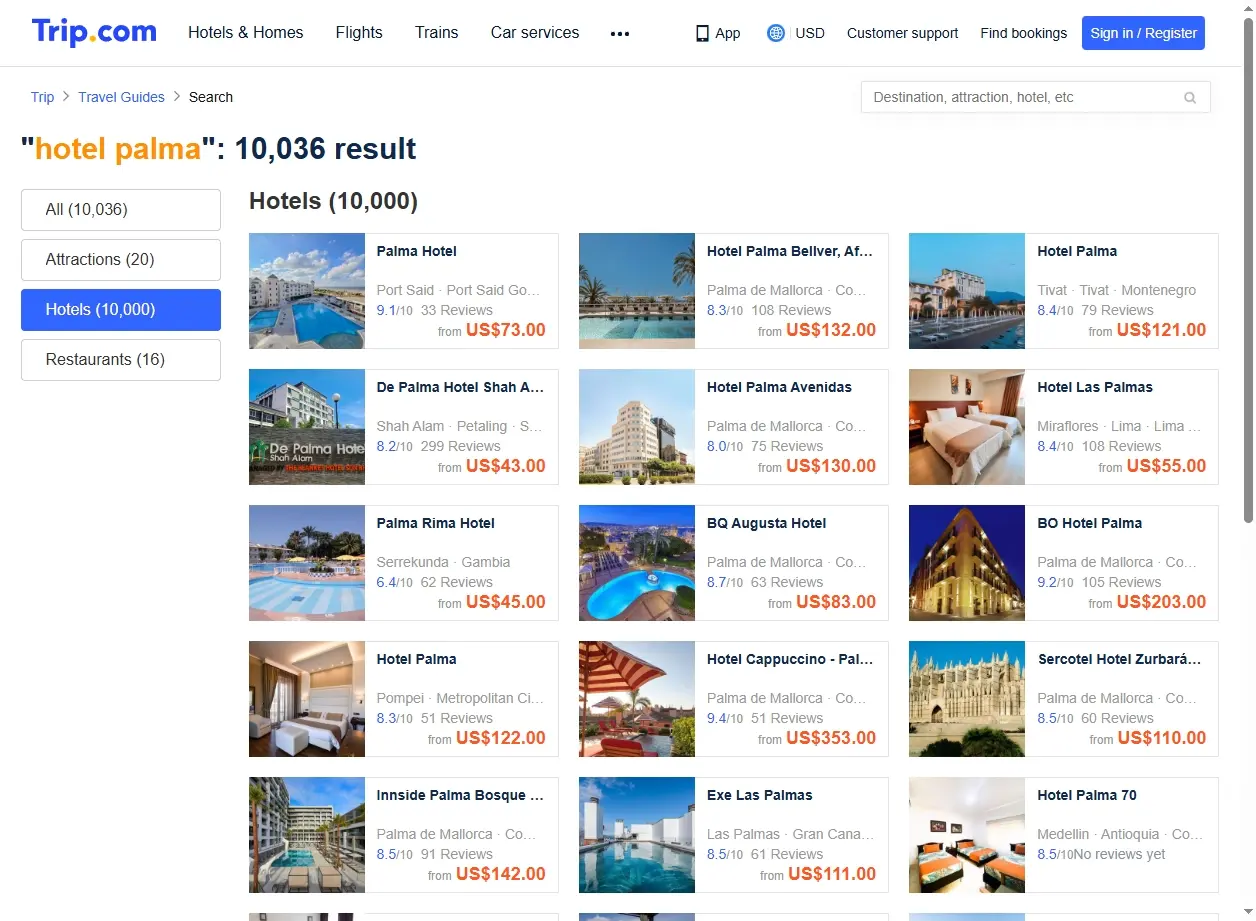Open Hotel Palma 70 thumbnail
The width and height of the screenshot is (1256, 921).
[x=967, y=835]
